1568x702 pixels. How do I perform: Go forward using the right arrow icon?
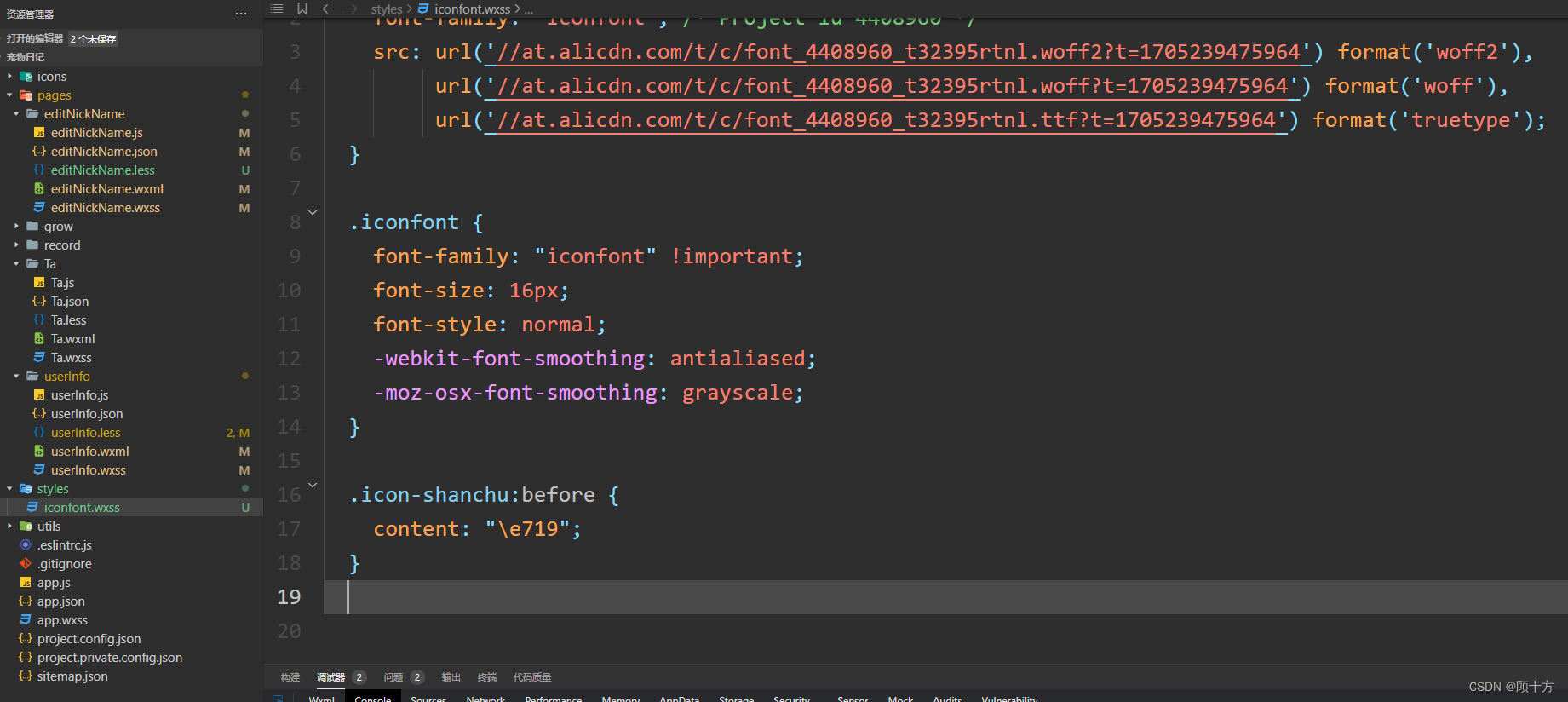point(352,9)
